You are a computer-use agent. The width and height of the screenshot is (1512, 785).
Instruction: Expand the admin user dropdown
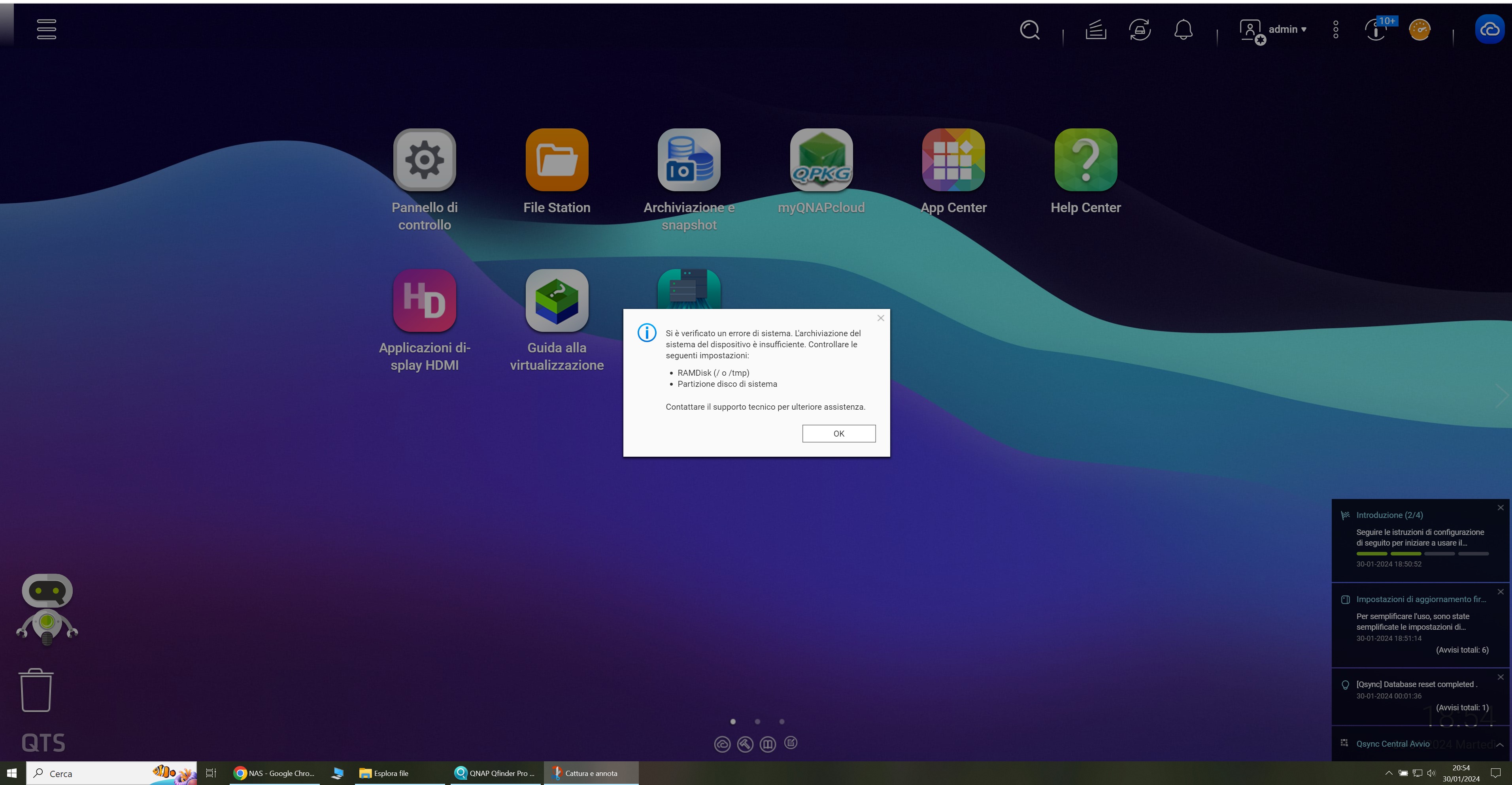[1287, 29]
